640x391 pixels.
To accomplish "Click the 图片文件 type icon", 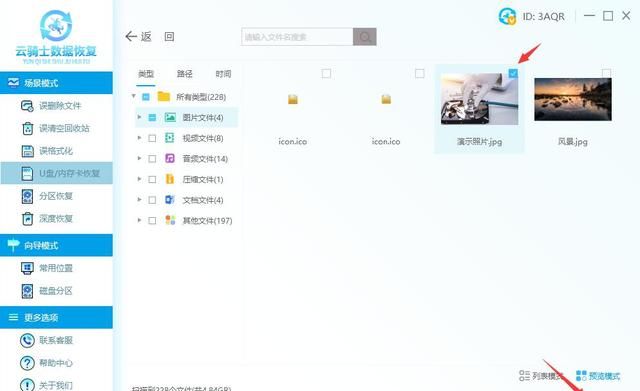I will coord(170,118).
